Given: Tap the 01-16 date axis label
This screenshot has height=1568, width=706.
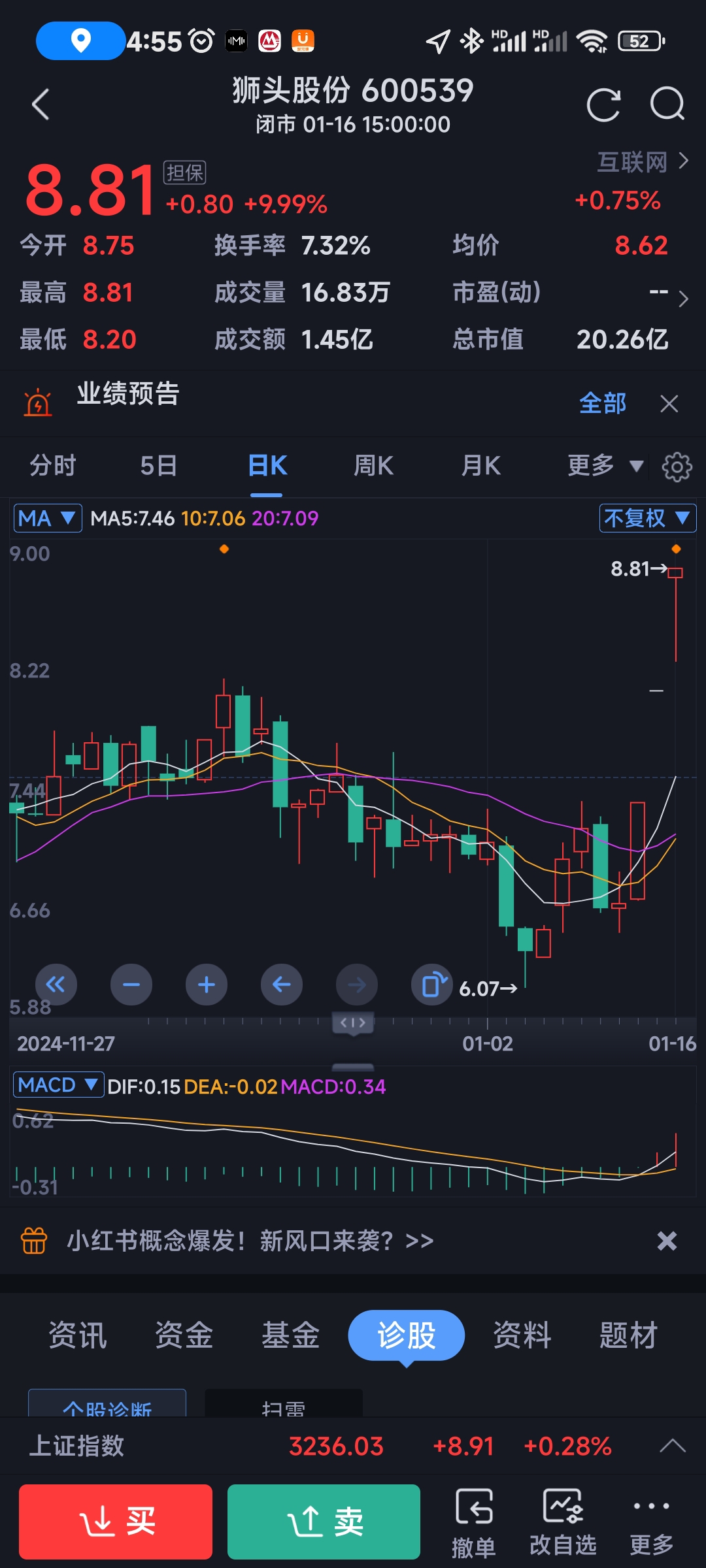Looking at the screenshot, I should pos(672,1043).
